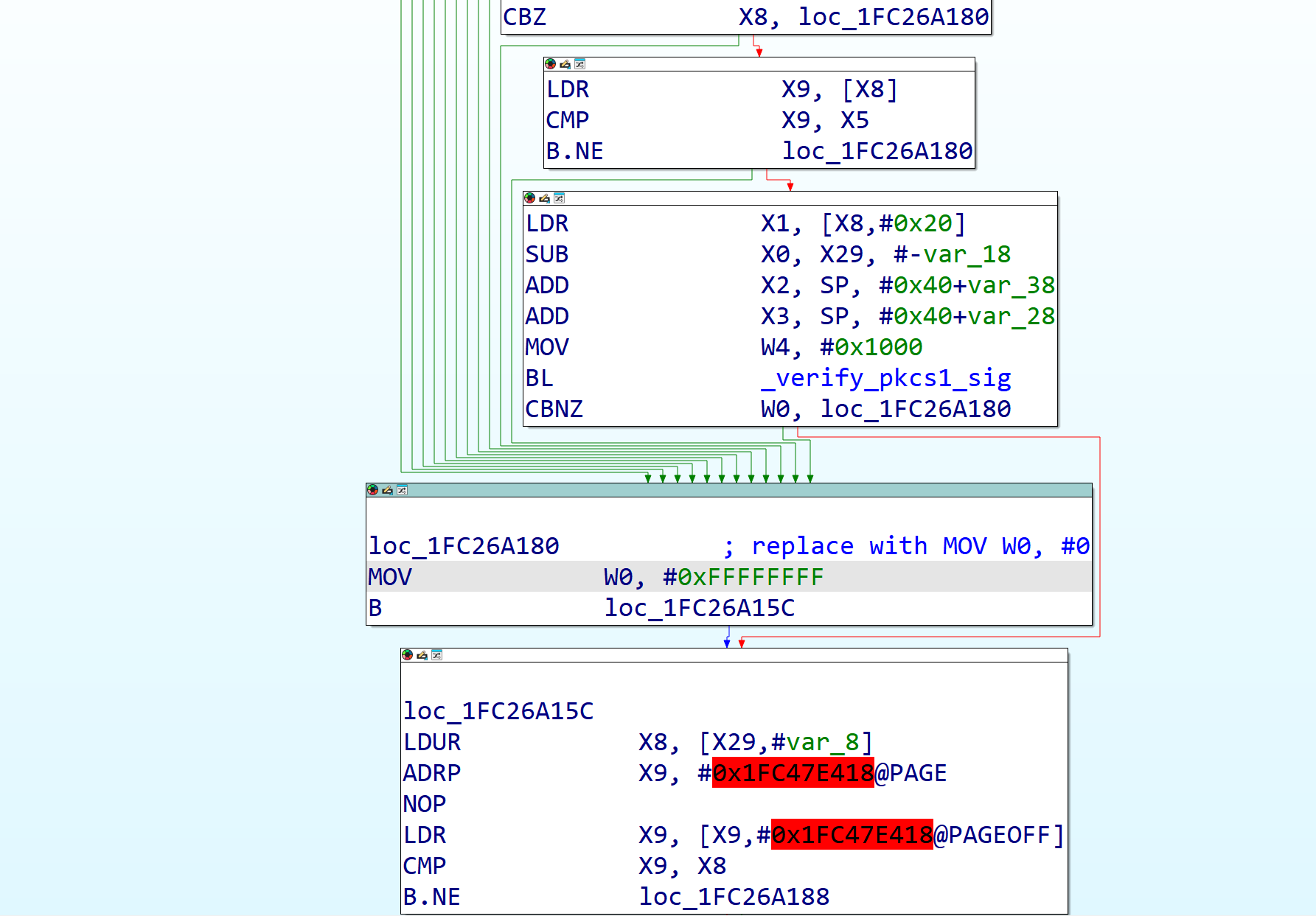This screenshot has height=916, width=1316.
Task: Click group nodes icon on verify_pkcs1_sig block
Action: pyautogui.click(x=559, y=198)
